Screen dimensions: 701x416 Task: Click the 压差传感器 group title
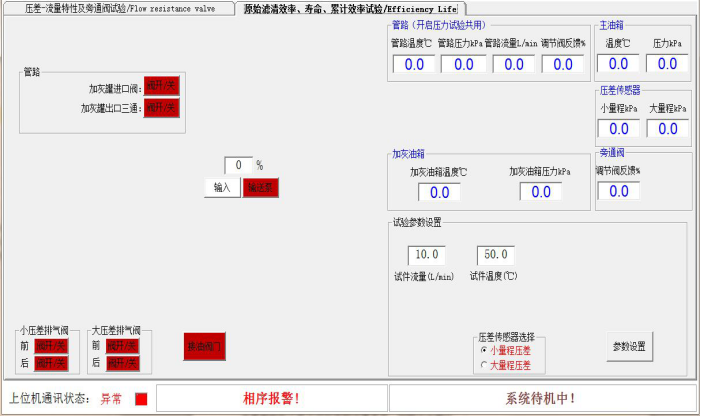coord(620,90)
